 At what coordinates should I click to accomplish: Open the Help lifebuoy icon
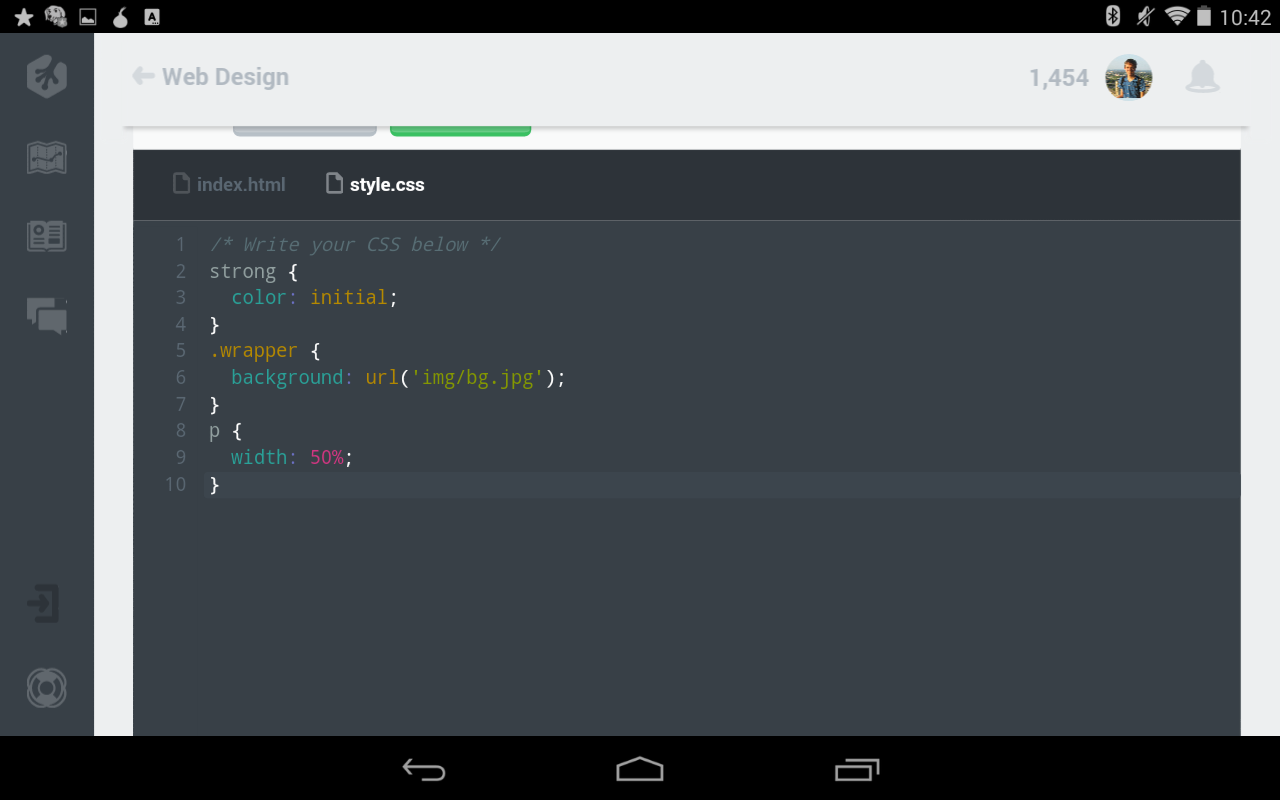pyautogui.click(x=47, y=688)
